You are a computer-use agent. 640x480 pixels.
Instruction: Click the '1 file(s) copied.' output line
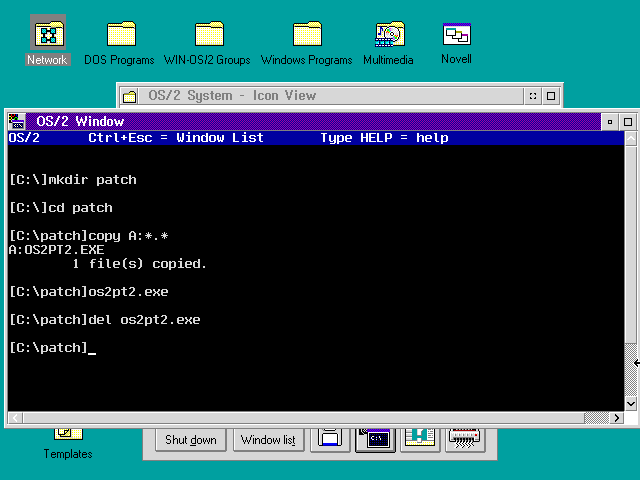[140, 264]
